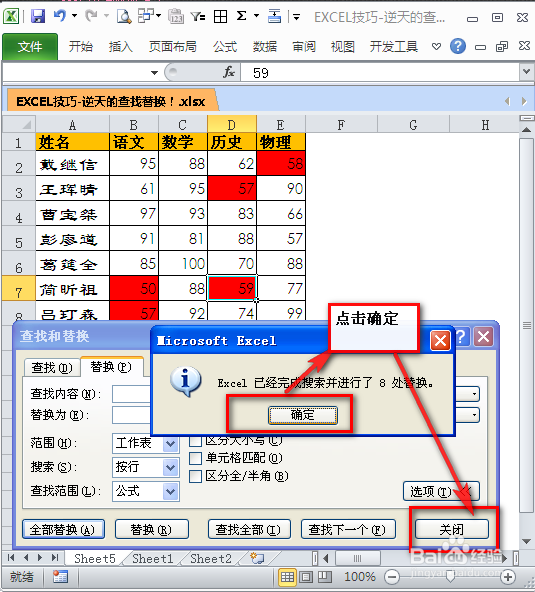Click the borders grid icon in toolbar
Viewport: 535px width, 592px height.
coord(220,17)
